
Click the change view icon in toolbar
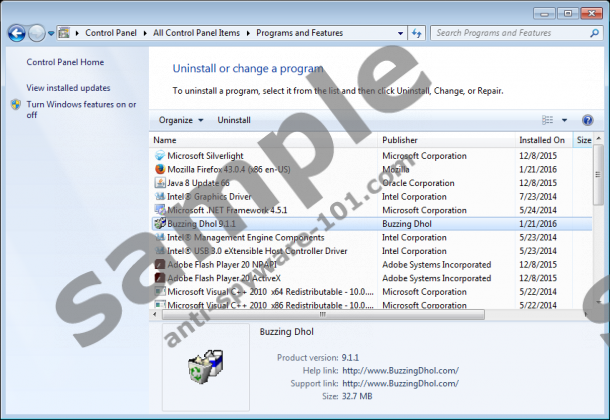coord(547,120)
